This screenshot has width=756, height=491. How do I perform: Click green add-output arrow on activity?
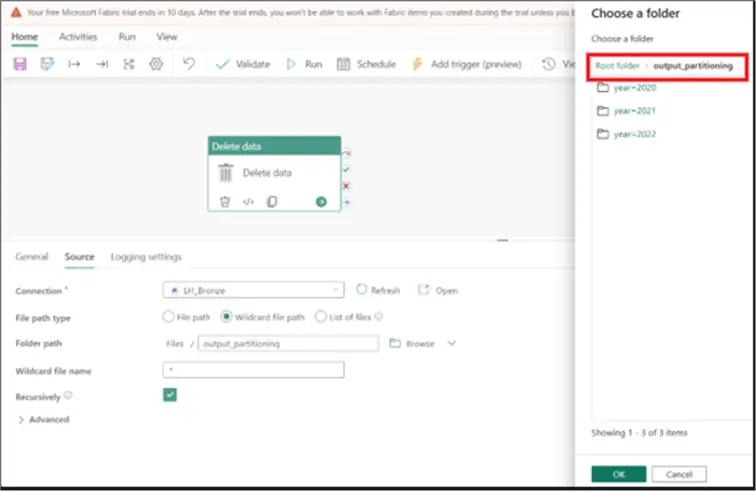[321, 202]
